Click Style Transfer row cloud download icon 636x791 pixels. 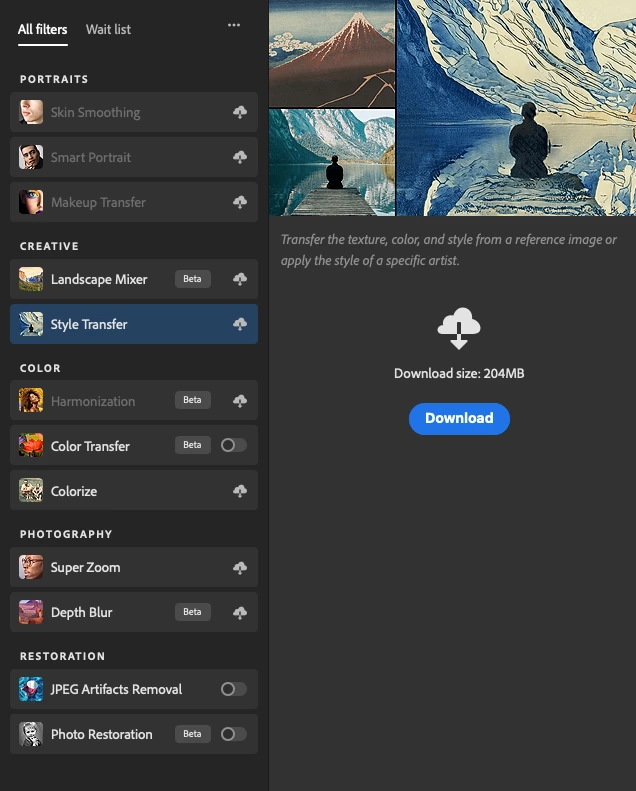240,324
